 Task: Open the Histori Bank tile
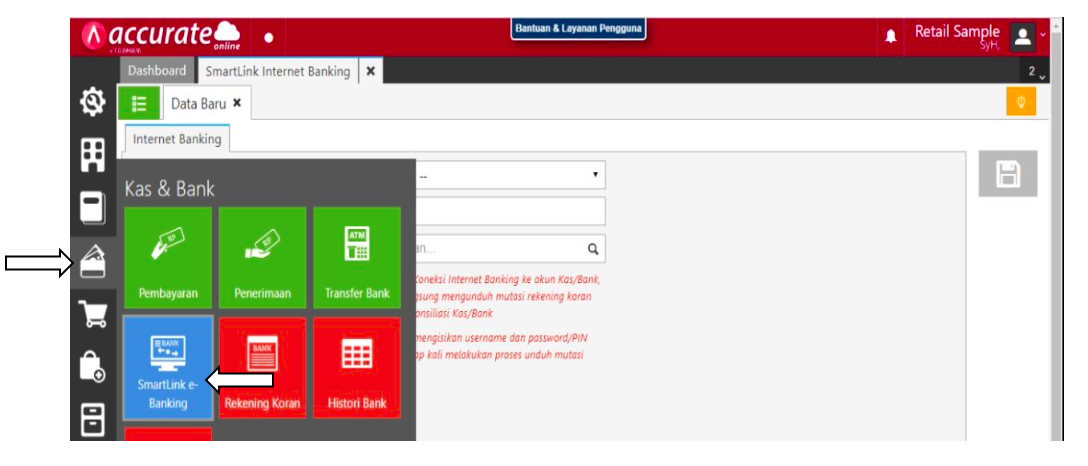point(357,368)
